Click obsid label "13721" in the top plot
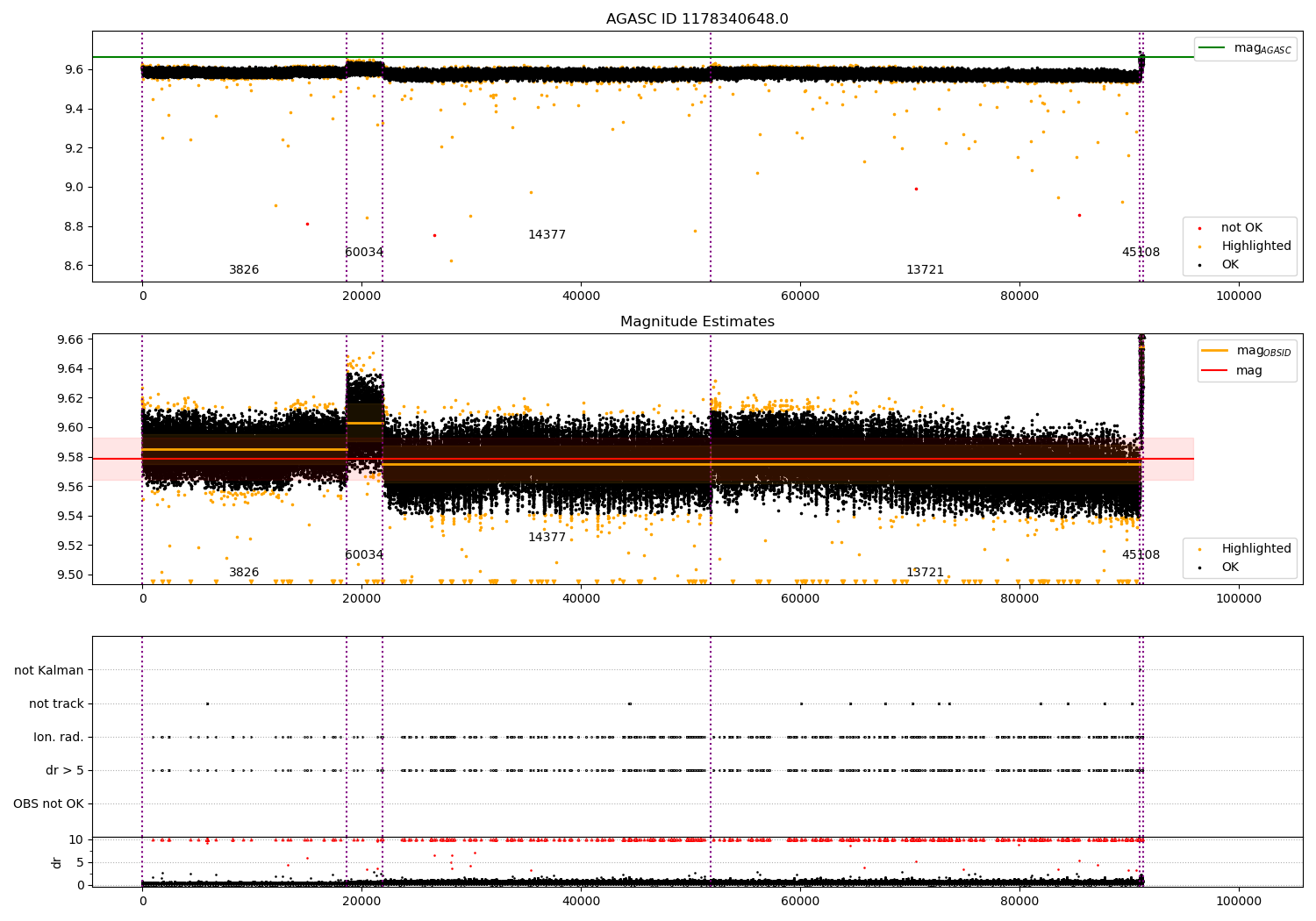1316x921 pixels. click(x=925, y=270)
